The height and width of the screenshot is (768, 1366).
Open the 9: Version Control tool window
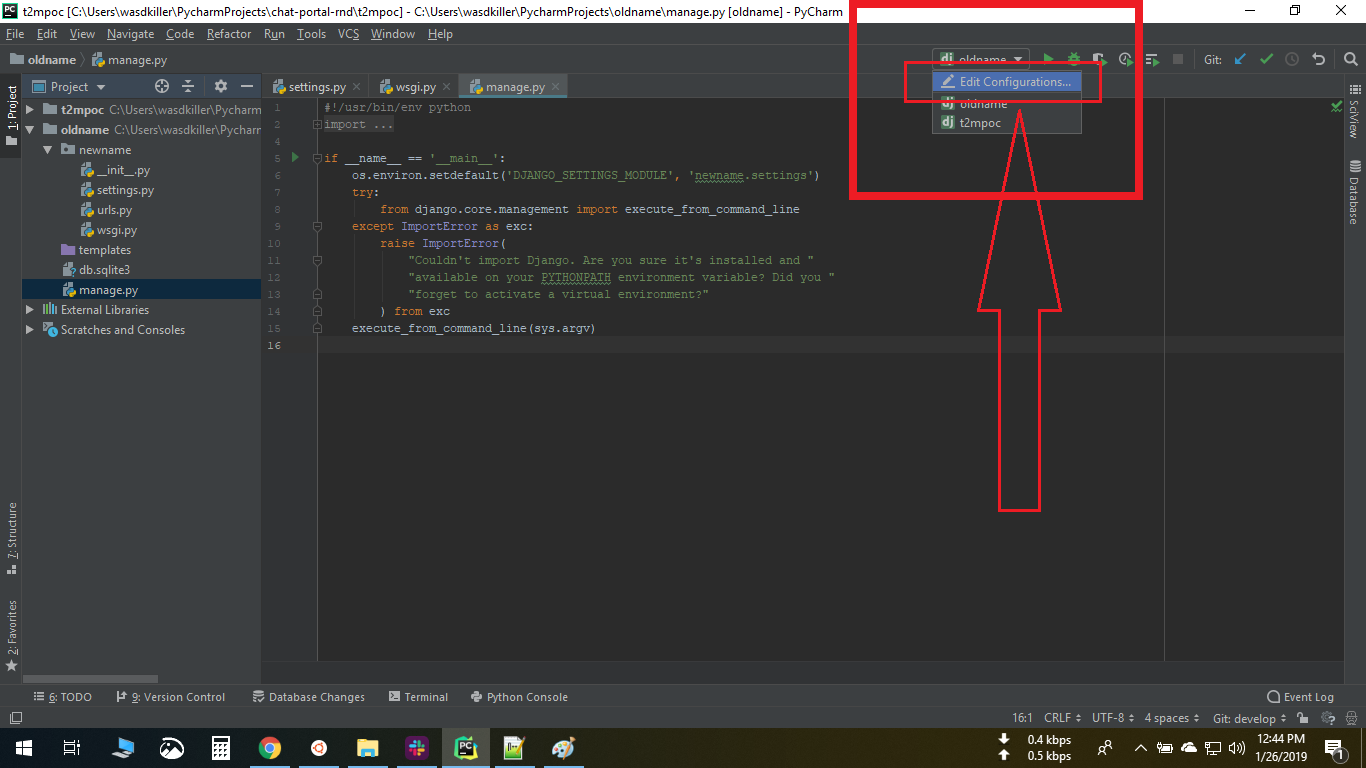[171, 697]
